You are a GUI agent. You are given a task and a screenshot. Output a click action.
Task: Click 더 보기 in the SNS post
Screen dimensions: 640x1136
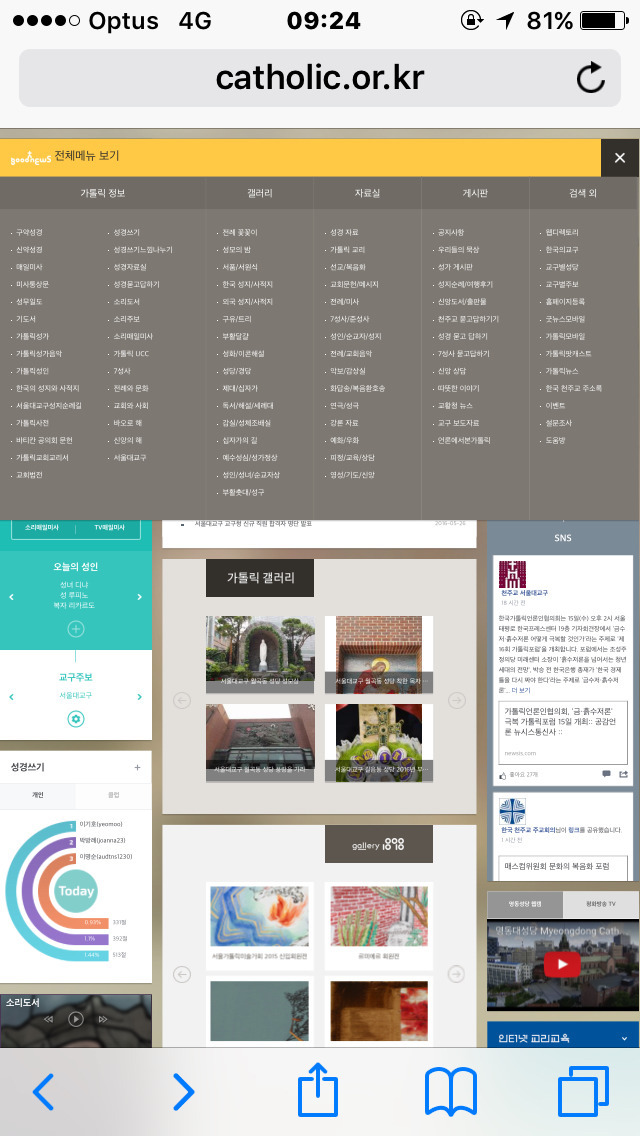click(x=520, y=690)
